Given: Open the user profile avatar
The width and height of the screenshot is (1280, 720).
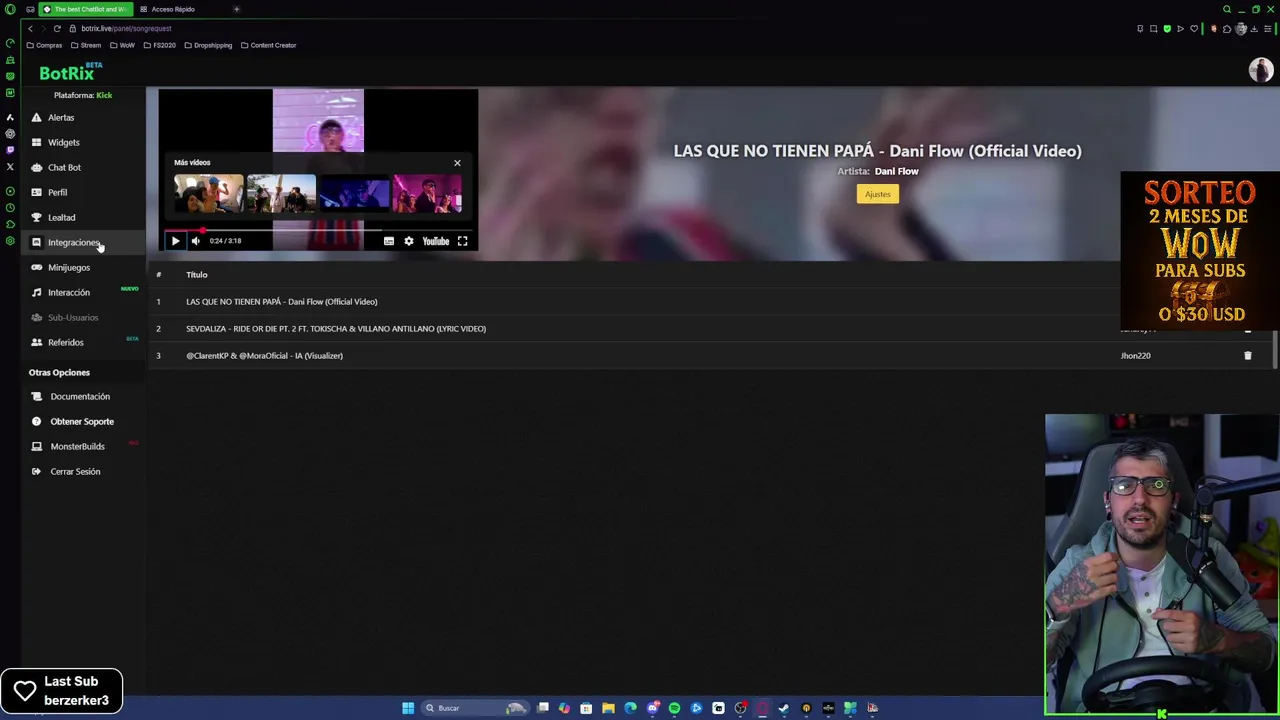Looking at the screenshot, I should [x=1260, y=70].
